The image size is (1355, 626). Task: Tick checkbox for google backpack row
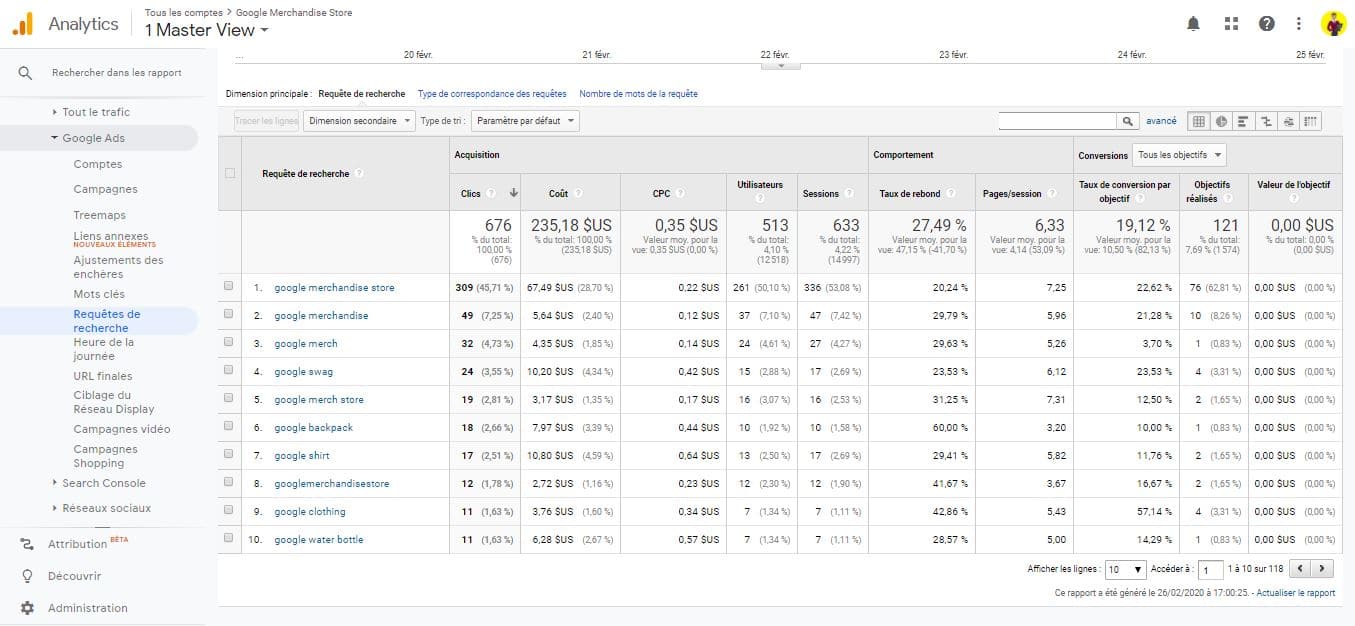point(229,427)
